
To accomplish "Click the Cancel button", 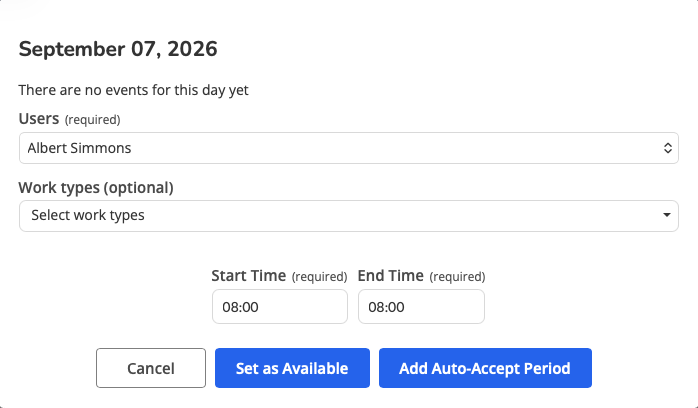I will click(x=151, y=368).
